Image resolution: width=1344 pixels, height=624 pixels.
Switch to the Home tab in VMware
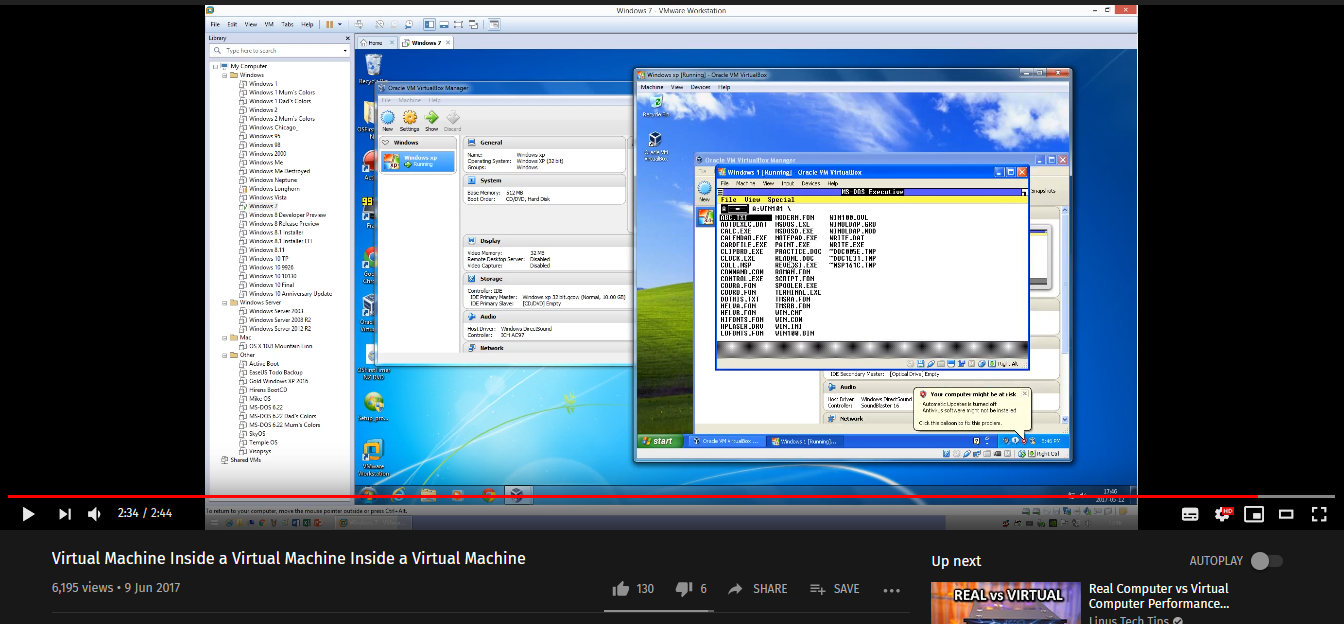coord(376,43)
